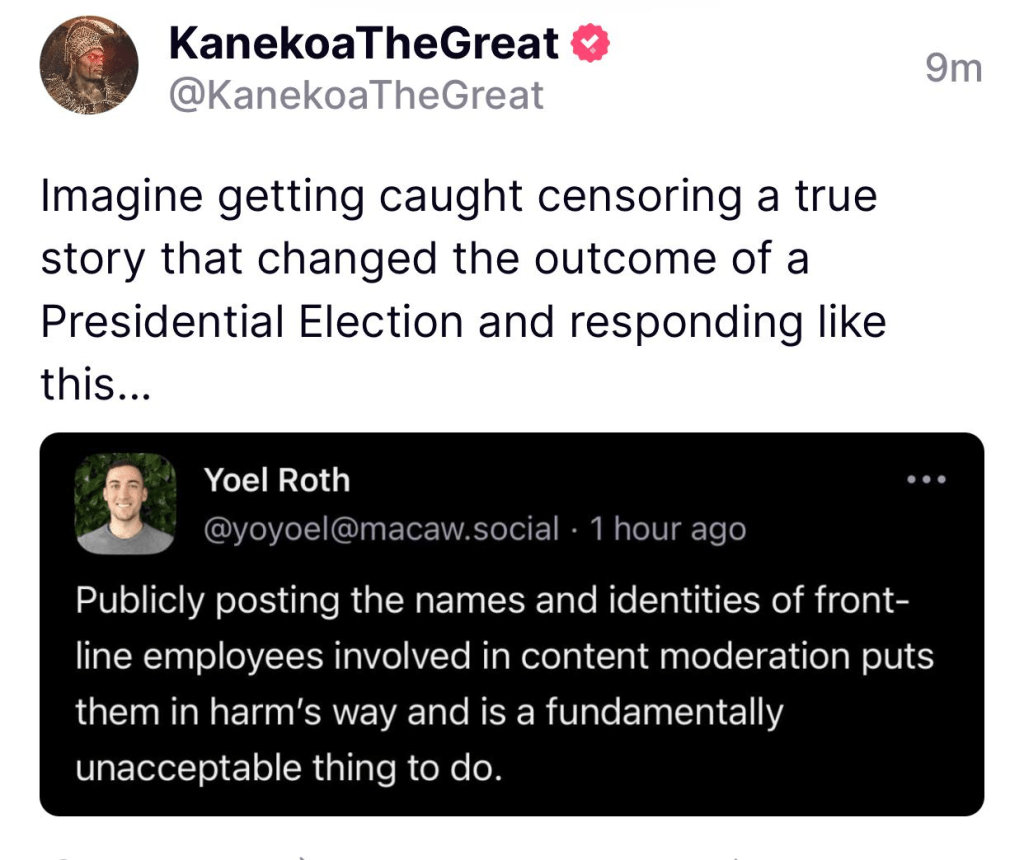Click the "1 hour ago" timestamp
The width and height of the screenshot is (1024, 860).
[668, 529]
